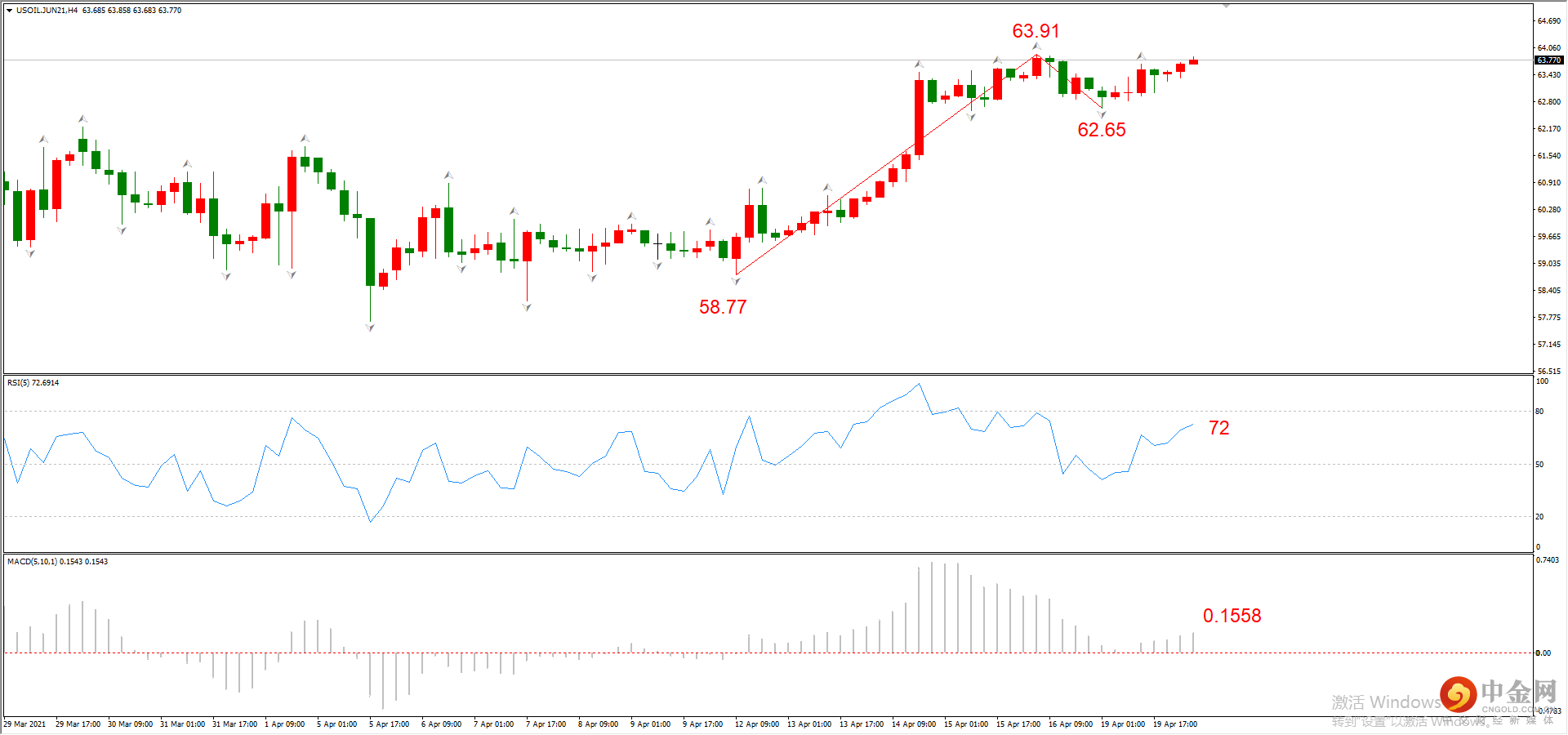The image size is (1568, 735).
Task: Select the fractal arrow above the 63.91 high
Action: tap(1036, 47)
